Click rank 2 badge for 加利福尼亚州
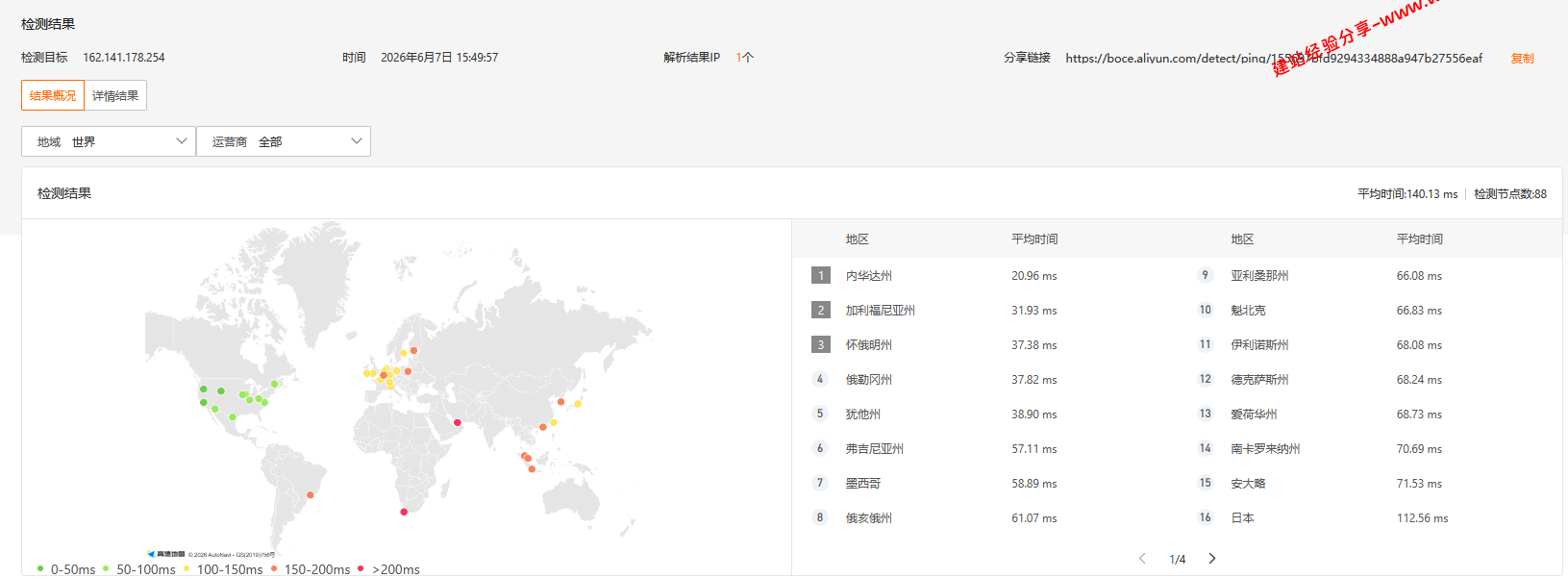Image resolution: width=1568 pixels, height=578 pixels. [x=820, y=310]
